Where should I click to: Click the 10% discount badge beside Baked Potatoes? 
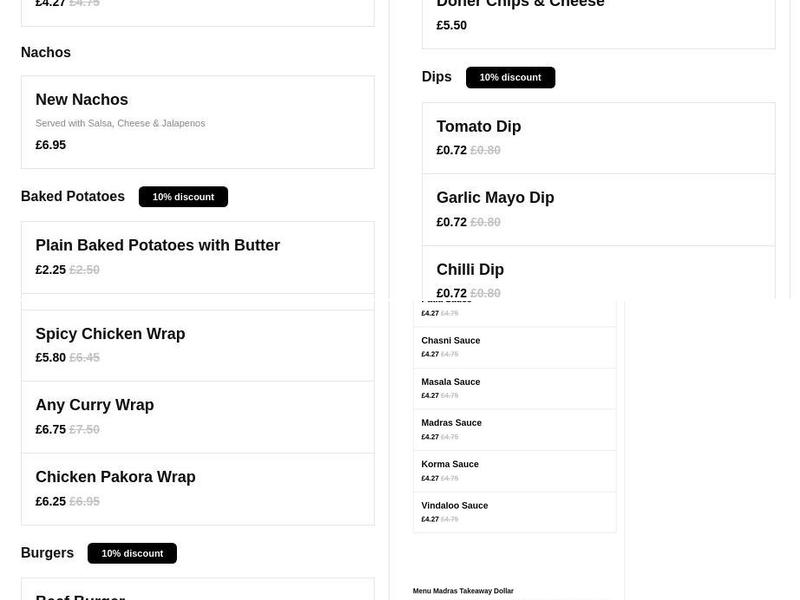(183, 196)
